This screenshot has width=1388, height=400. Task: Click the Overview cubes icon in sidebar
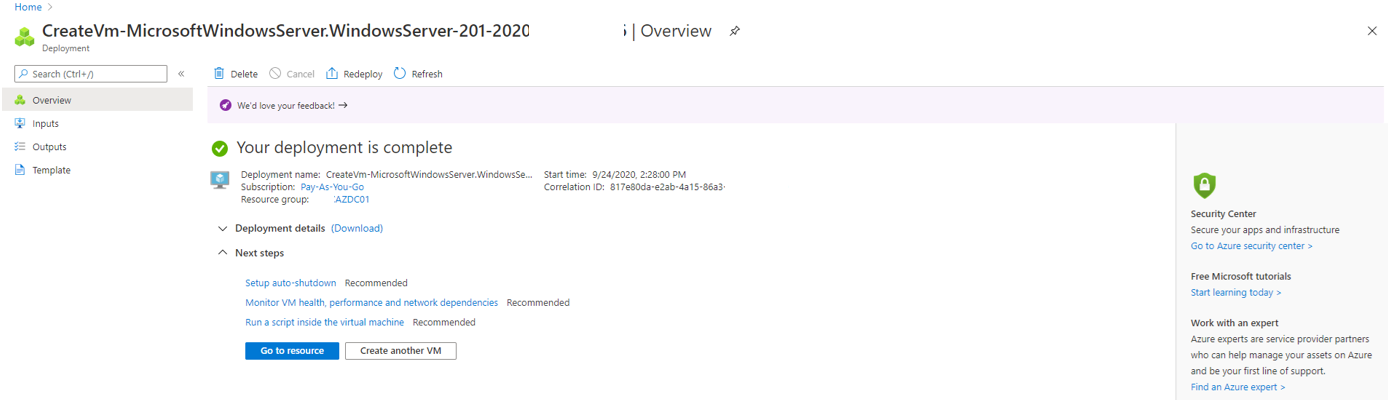pos(20,100)
